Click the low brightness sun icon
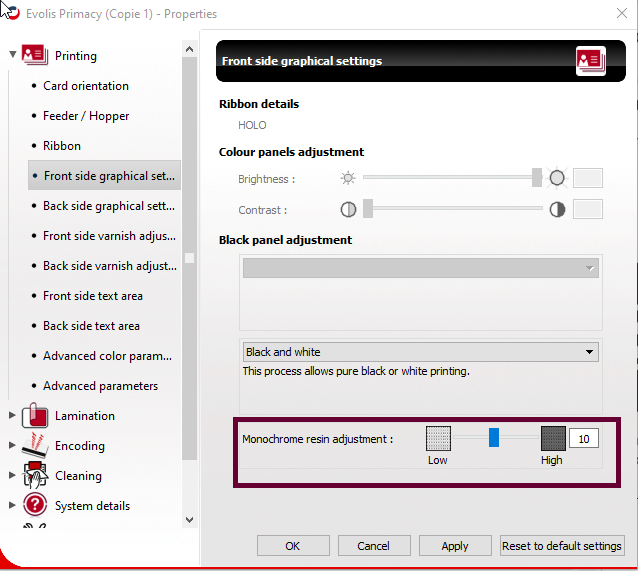Screen dimensions: 638x571 tap(348, 178)
